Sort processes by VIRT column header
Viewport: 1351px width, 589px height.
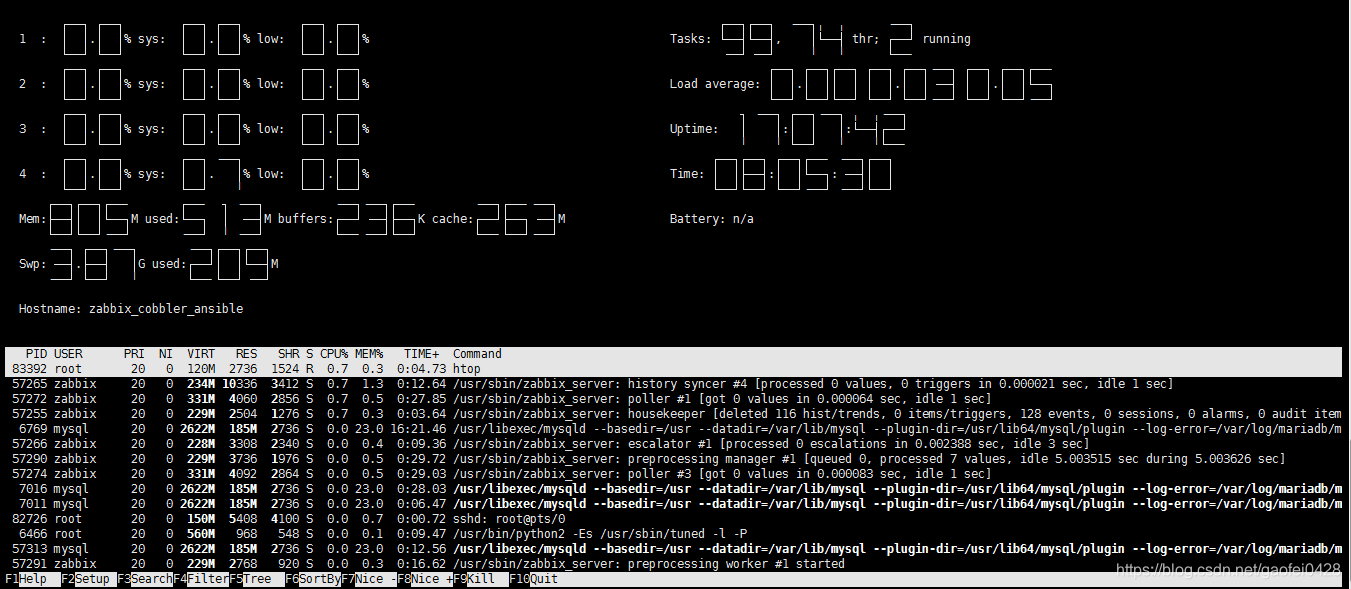[200, 354]
